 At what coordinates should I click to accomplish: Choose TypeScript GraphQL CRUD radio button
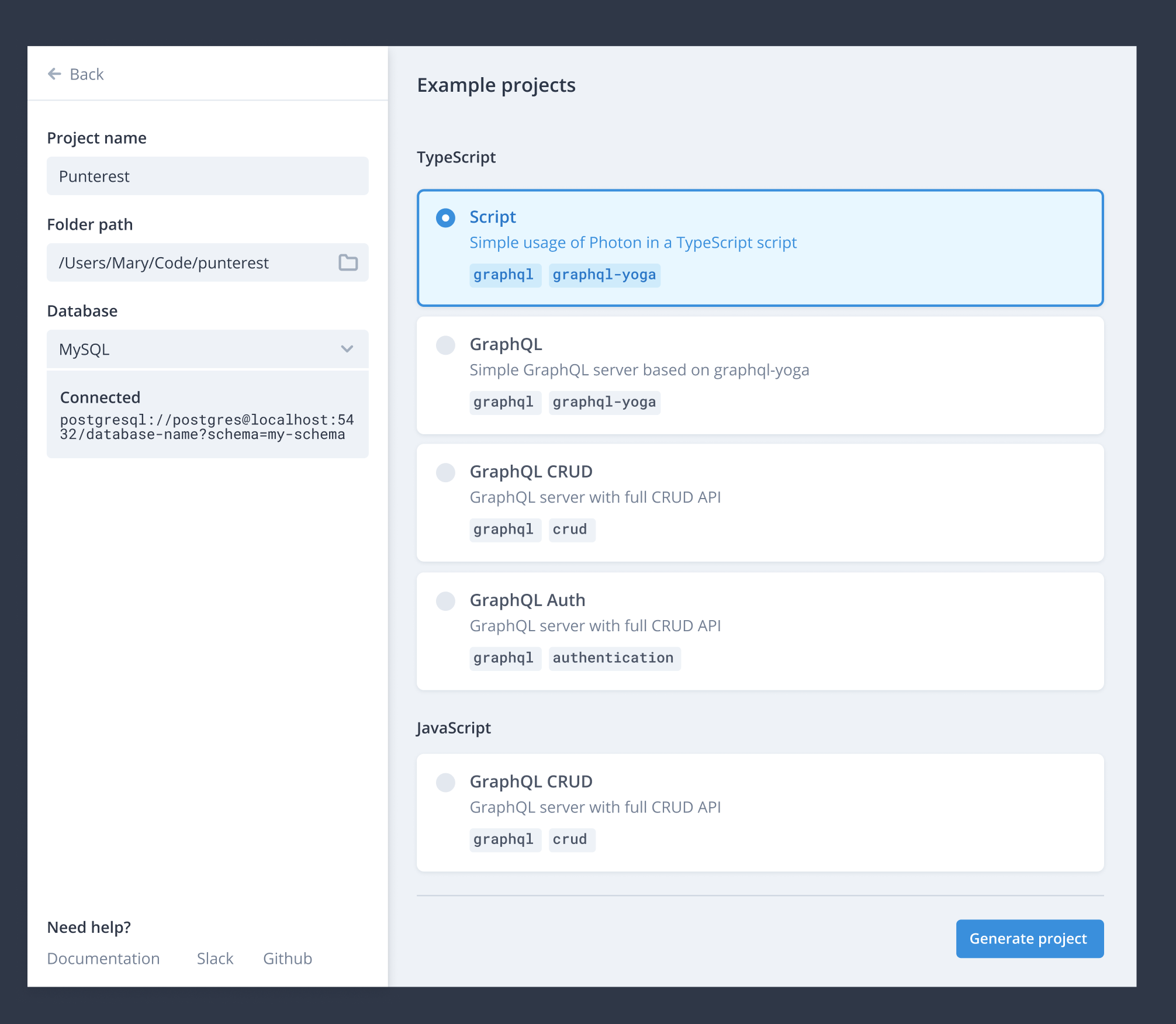[445, 472]
